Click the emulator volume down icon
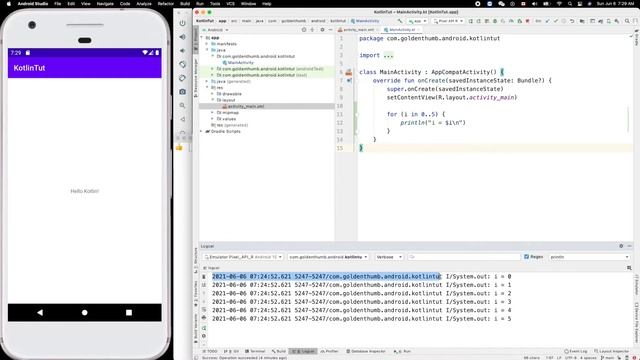This screenshot has height=360, width=640. pos(182,51)
